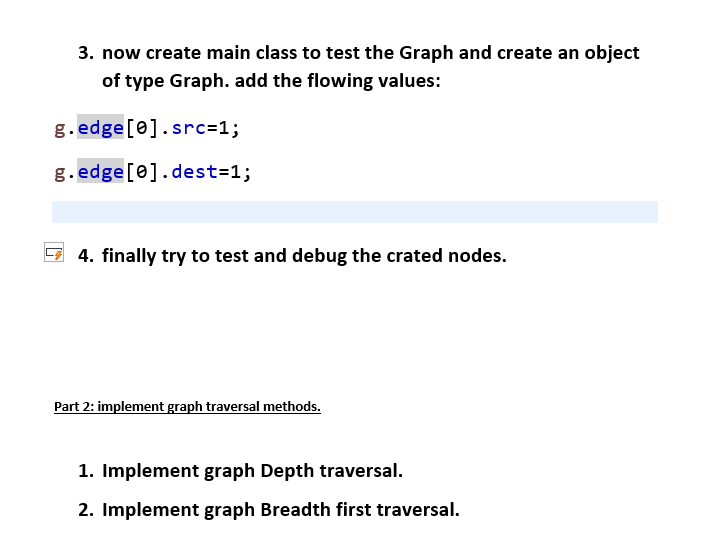Click "Implement graph Depth traversal." list item
Image resolution: width=726 pixels, height=554 pixels.
(252, 471)
